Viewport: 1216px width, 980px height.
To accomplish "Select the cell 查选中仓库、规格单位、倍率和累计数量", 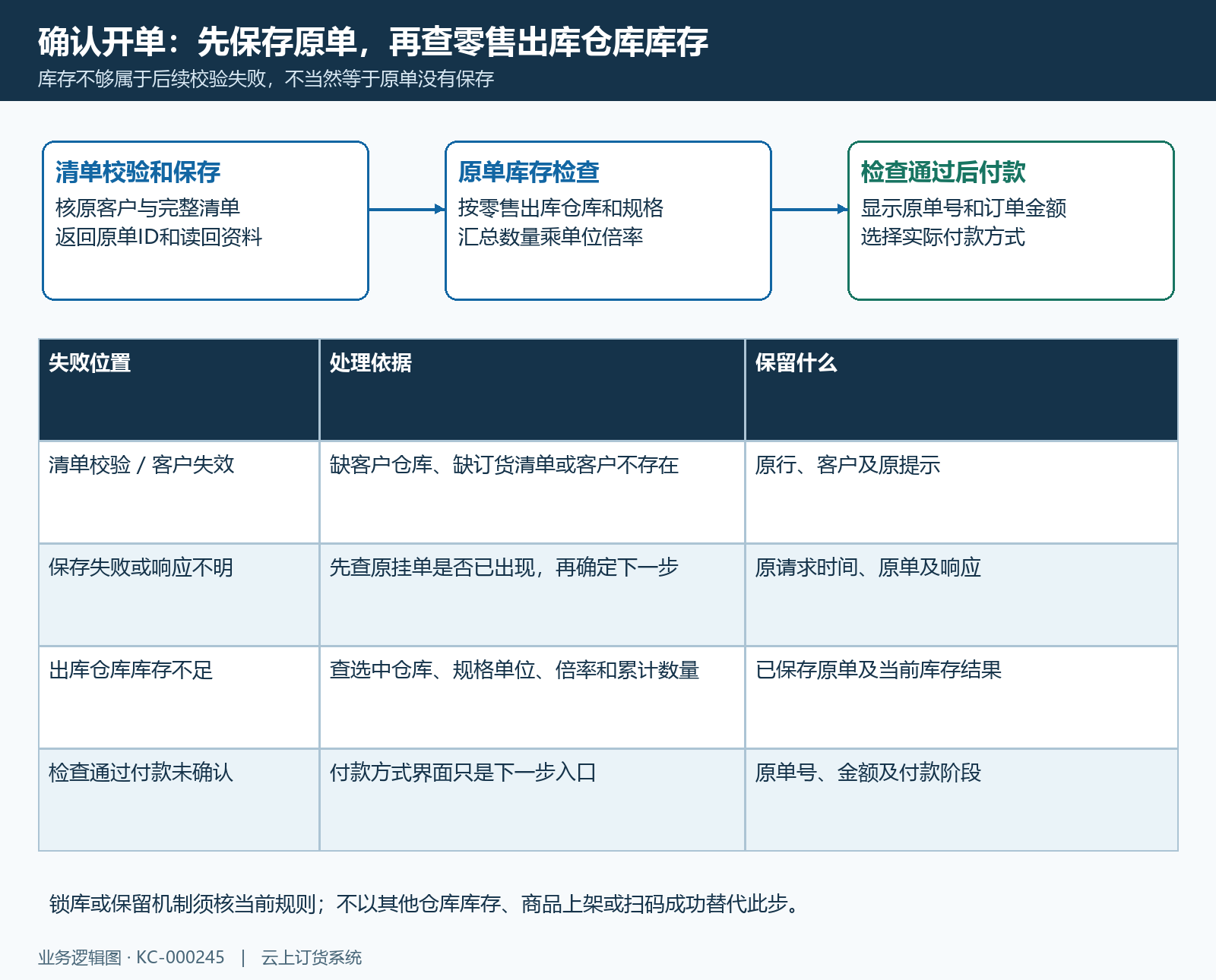I will point(532,697).
